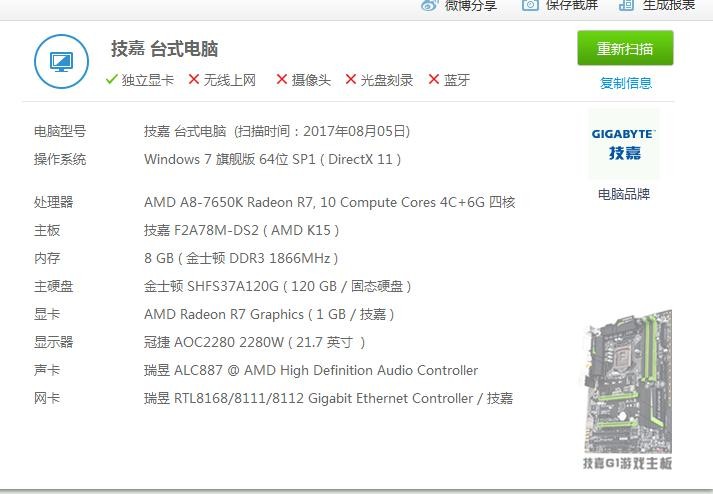
Task: Click the 无线上网 feature label
Action: click(230, 80)
